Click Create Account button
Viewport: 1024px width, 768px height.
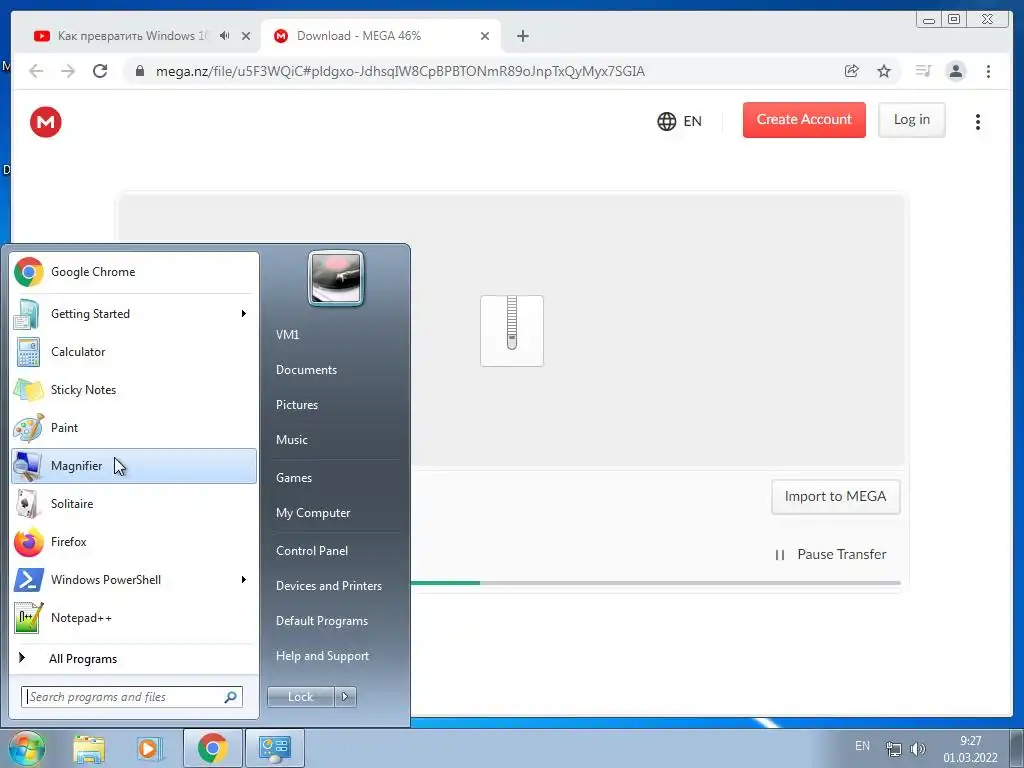click(804, 120)
